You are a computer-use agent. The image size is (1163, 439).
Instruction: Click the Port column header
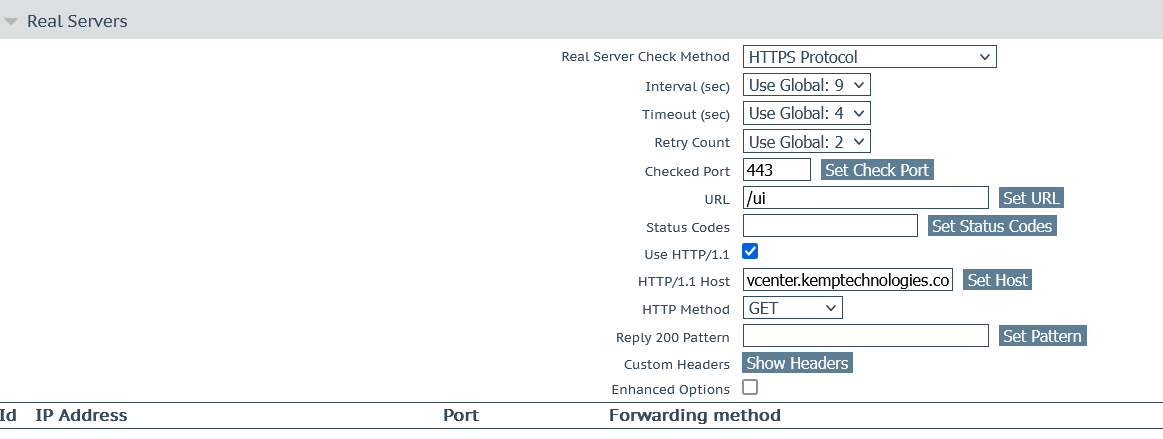(461, 415)
